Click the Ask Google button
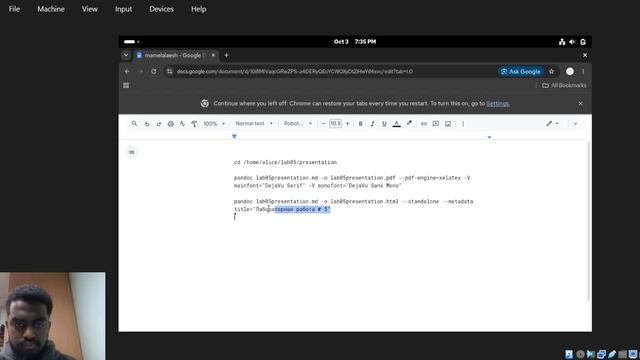This screenshot has height=360, width=640. pyautogui.click(x=521, y=71)
